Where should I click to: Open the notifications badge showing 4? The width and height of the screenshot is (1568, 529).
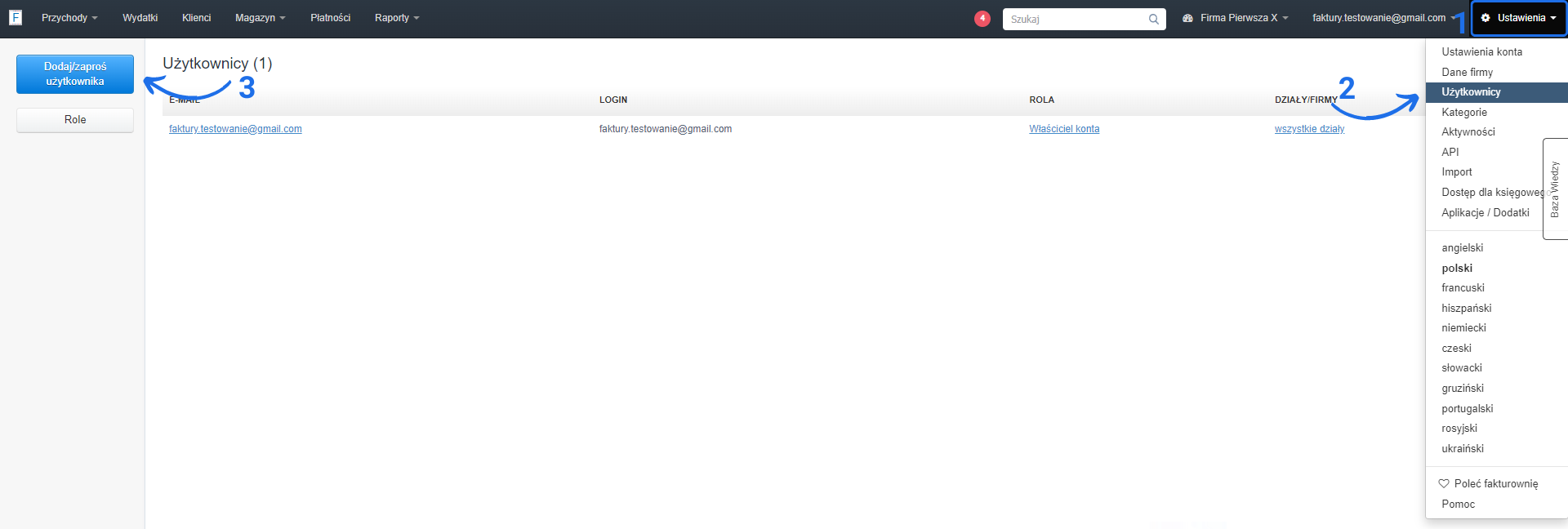point(982,18)
